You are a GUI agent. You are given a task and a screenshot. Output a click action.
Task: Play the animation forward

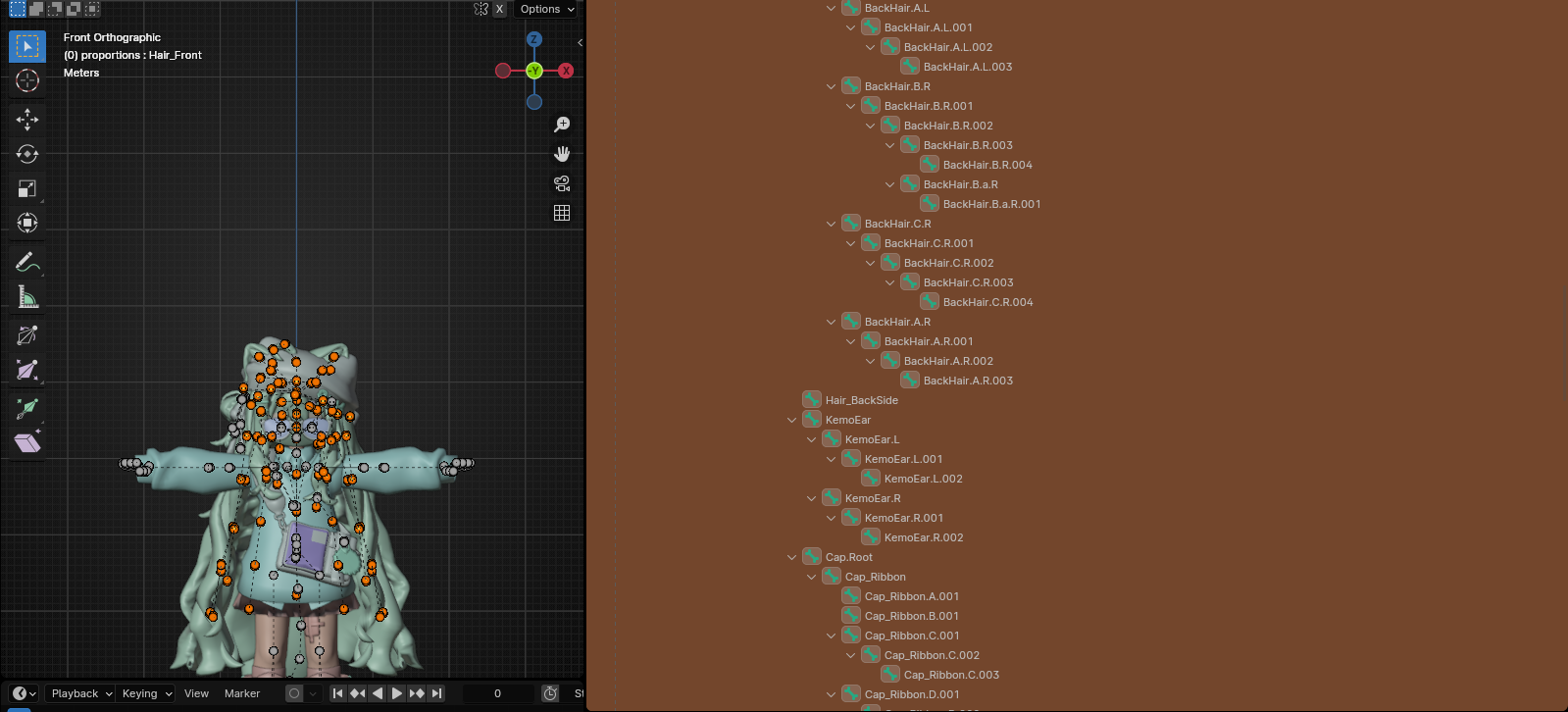tap(397, 693)
